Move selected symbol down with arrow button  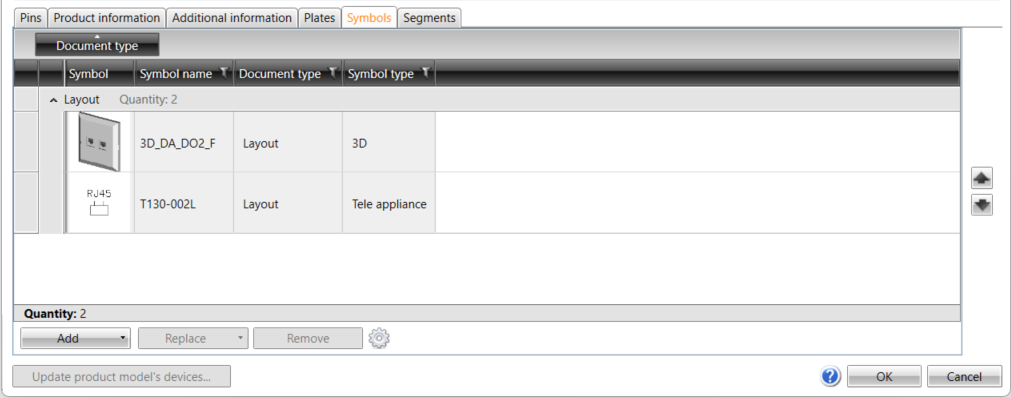click(x=981, y=205)
